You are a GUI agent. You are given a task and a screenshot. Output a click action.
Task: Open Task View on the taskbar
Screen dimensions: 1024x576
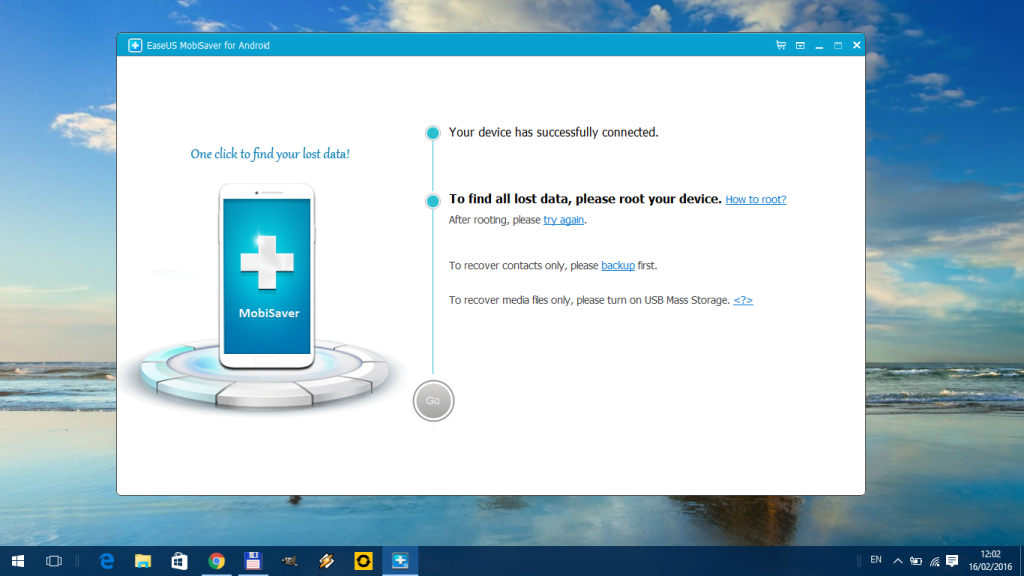[54, 561]
